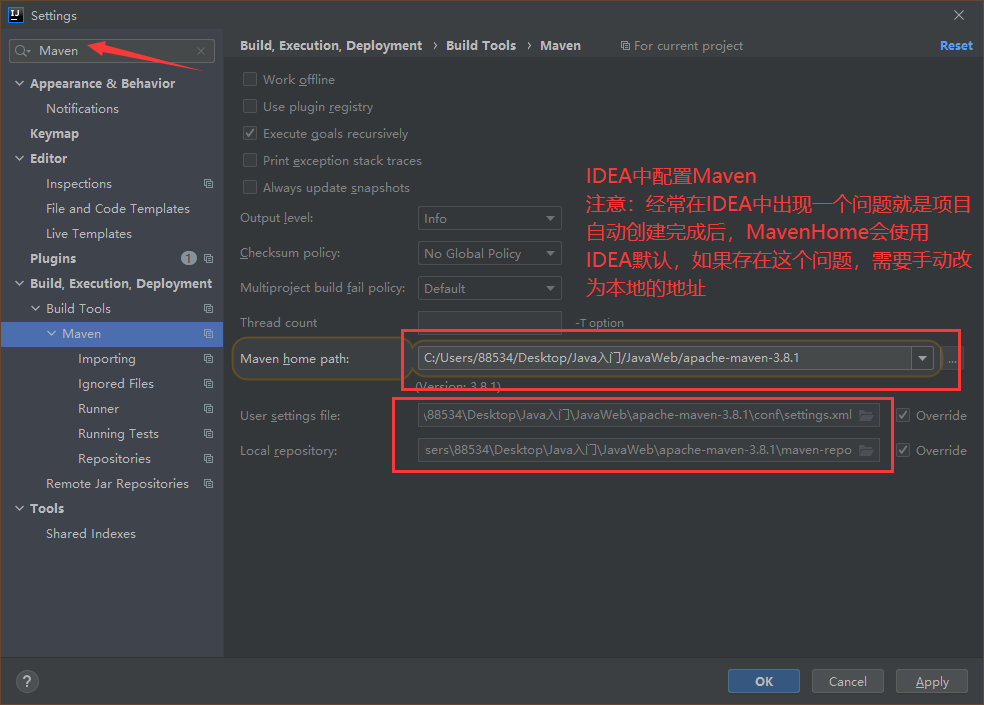This screenshot has width=984, height=705.
Task: Select Remote Jar Repositories item
Action: pos(117,483)
